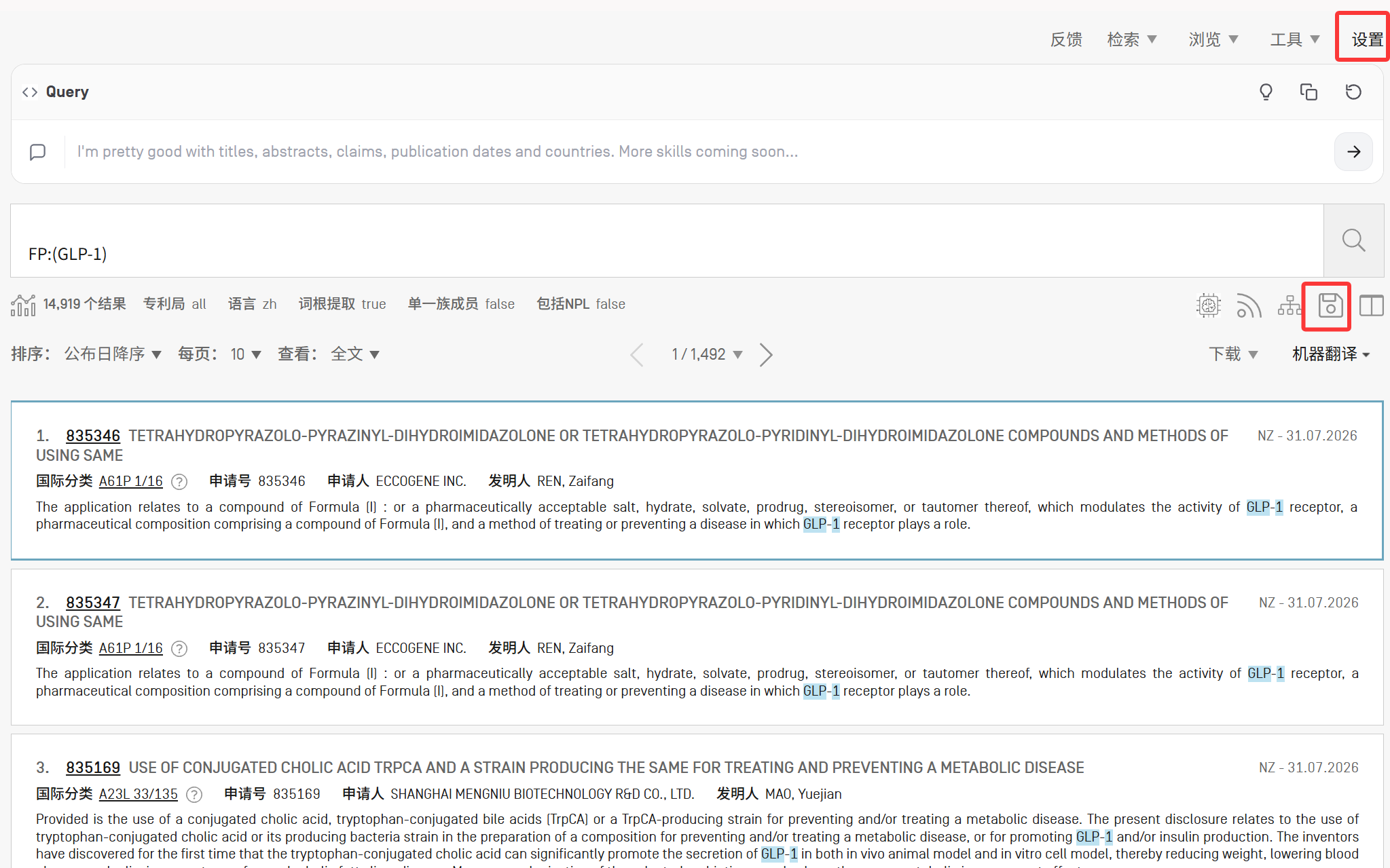
Task: Open the 查看 全文 view dropdown
Action: pos(355,354)
